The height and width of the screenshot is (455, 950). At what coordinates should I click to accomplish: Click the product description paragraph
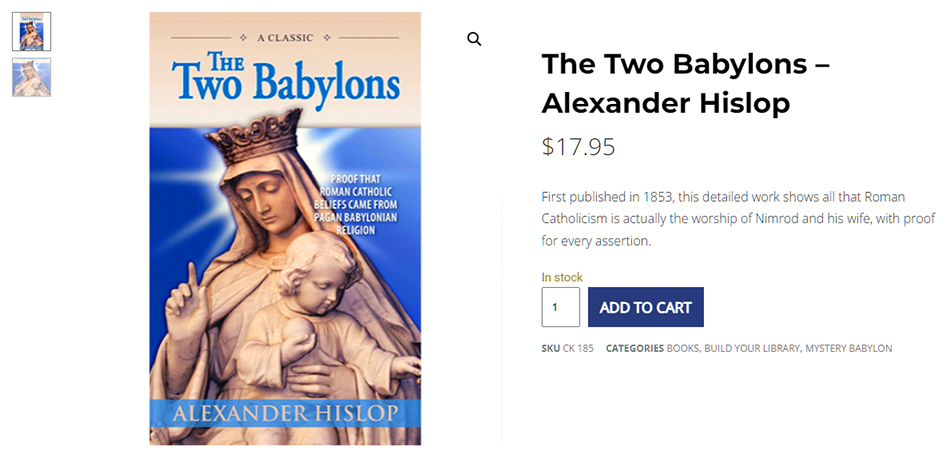[x=738, y=219]
